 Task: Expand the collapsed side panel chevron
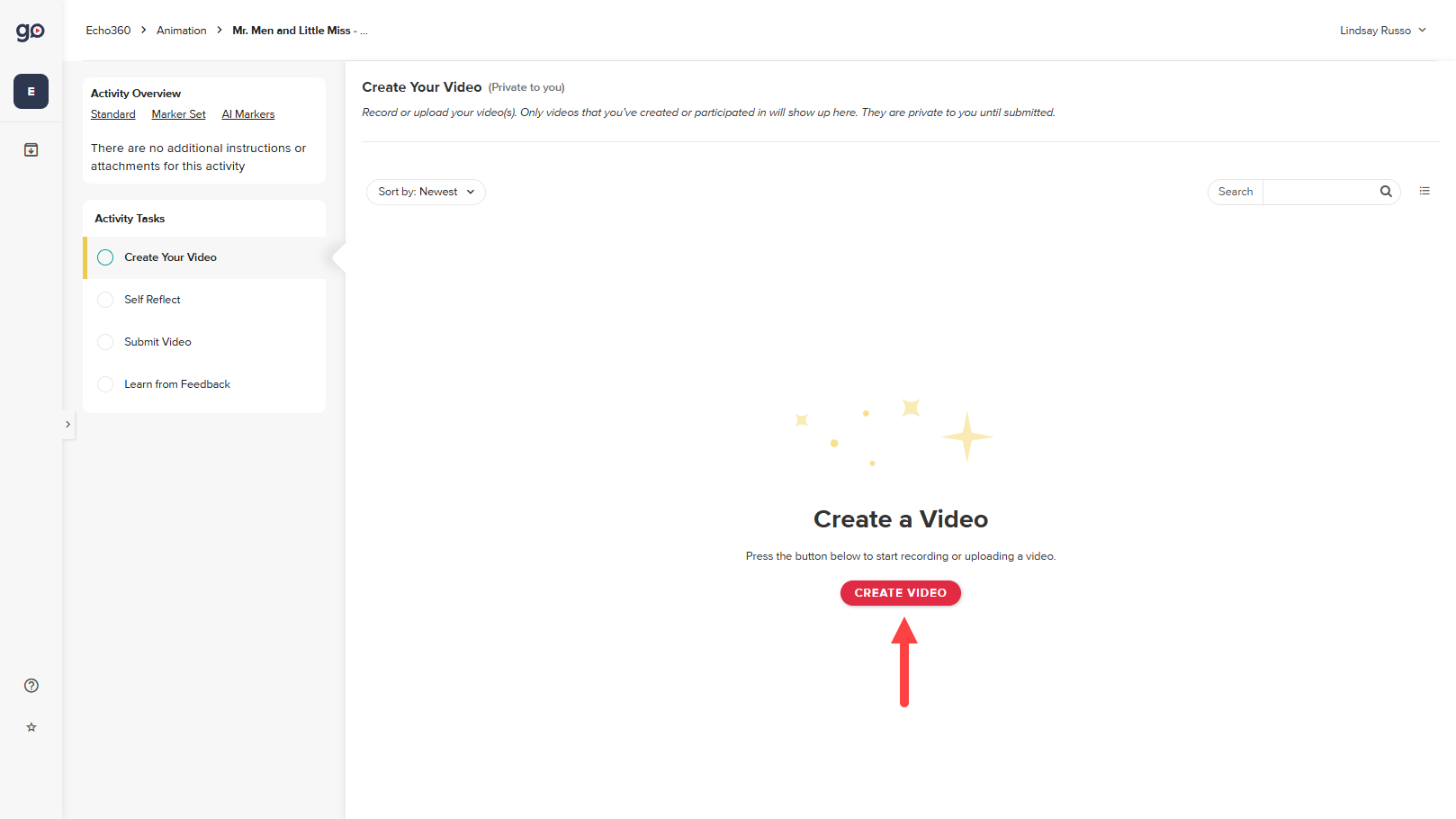[67, 424]
